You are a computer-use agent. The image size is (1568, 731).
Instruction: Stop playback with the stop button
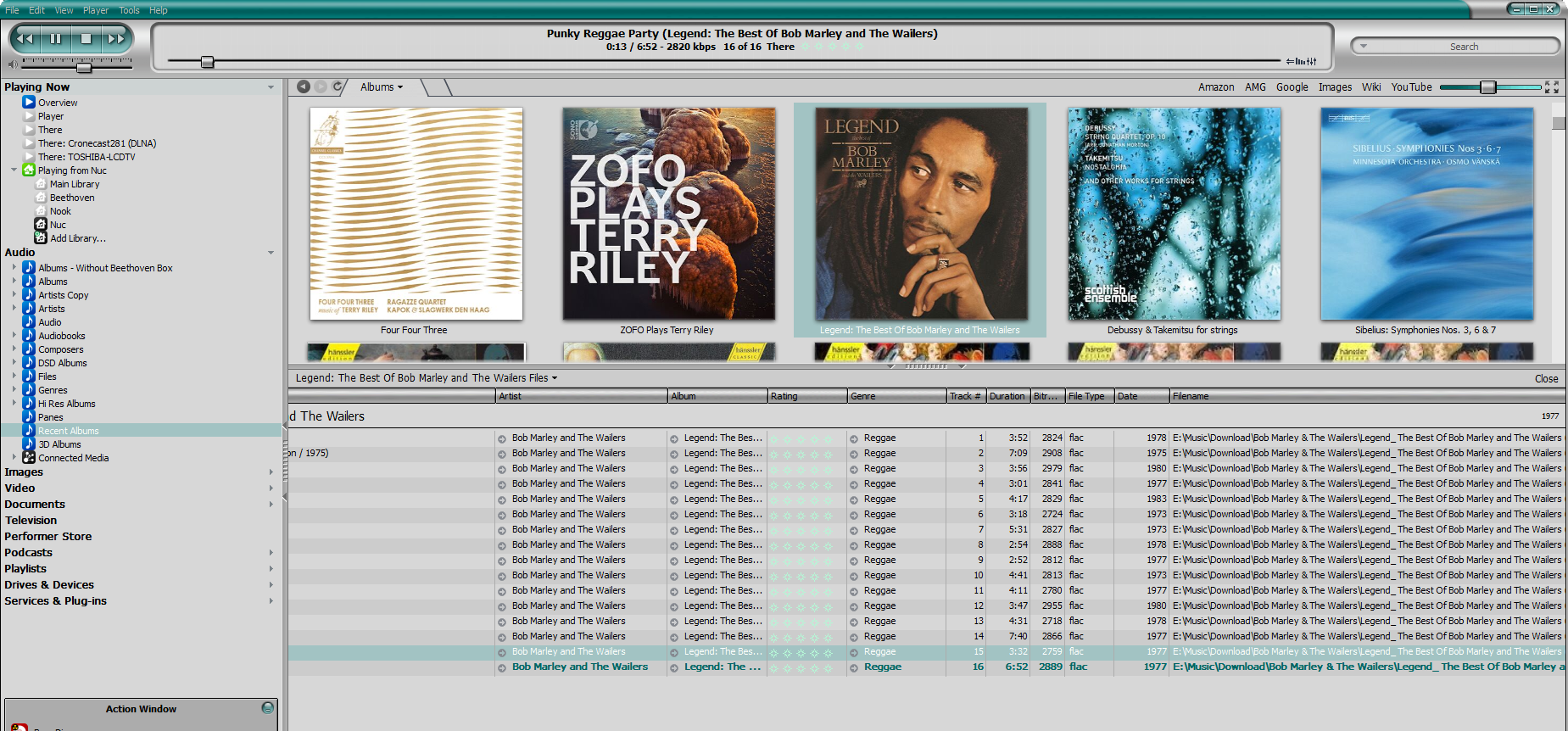click(x=86, y=38)
